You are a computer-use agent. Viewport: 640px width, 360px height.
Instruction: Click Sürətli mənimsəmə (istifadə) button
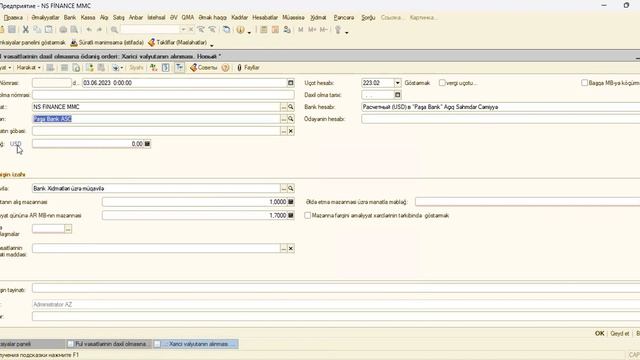(107, 42)
